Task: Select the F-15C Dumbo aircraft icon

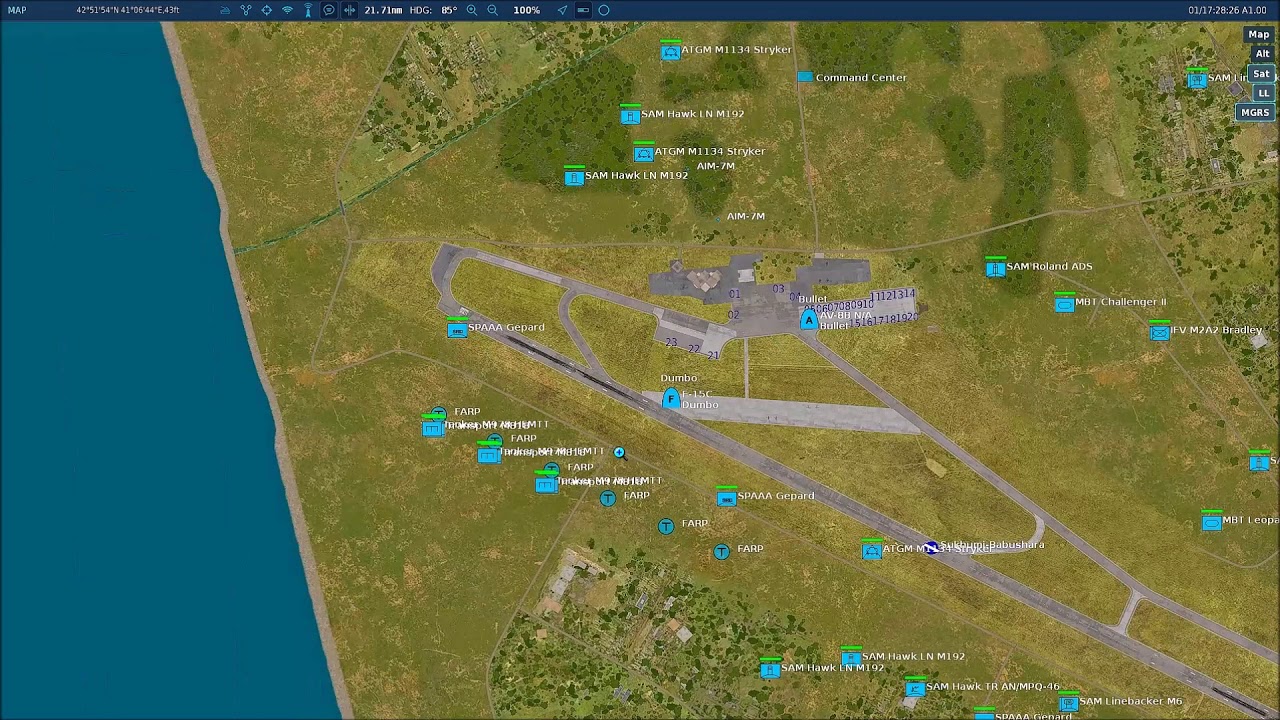Action: [671, 398]
